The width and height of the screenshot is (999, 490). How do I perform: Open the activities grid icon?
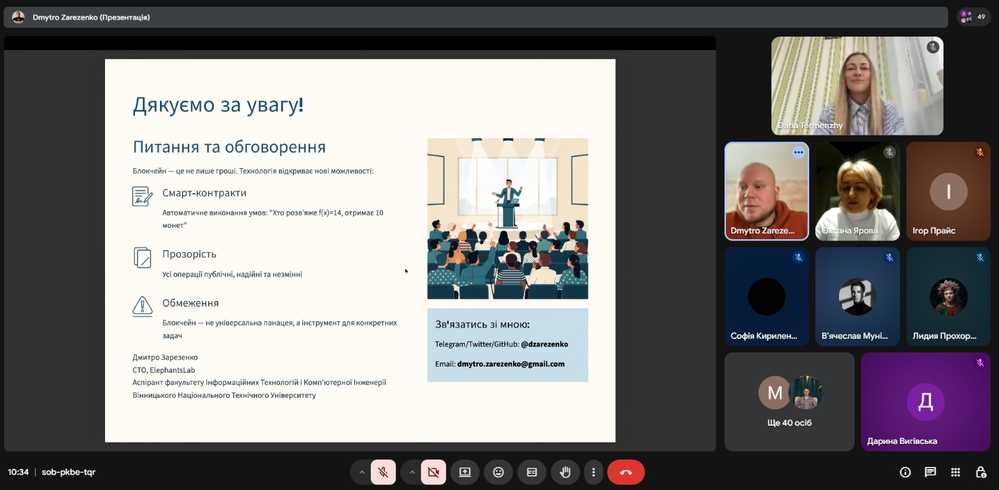(x=955, y=472)
